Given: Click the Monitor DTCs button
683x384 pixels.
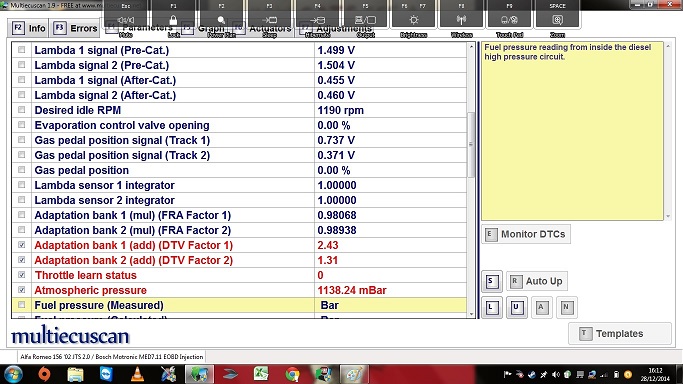Looking at the screenshot, I should [526, 234].
